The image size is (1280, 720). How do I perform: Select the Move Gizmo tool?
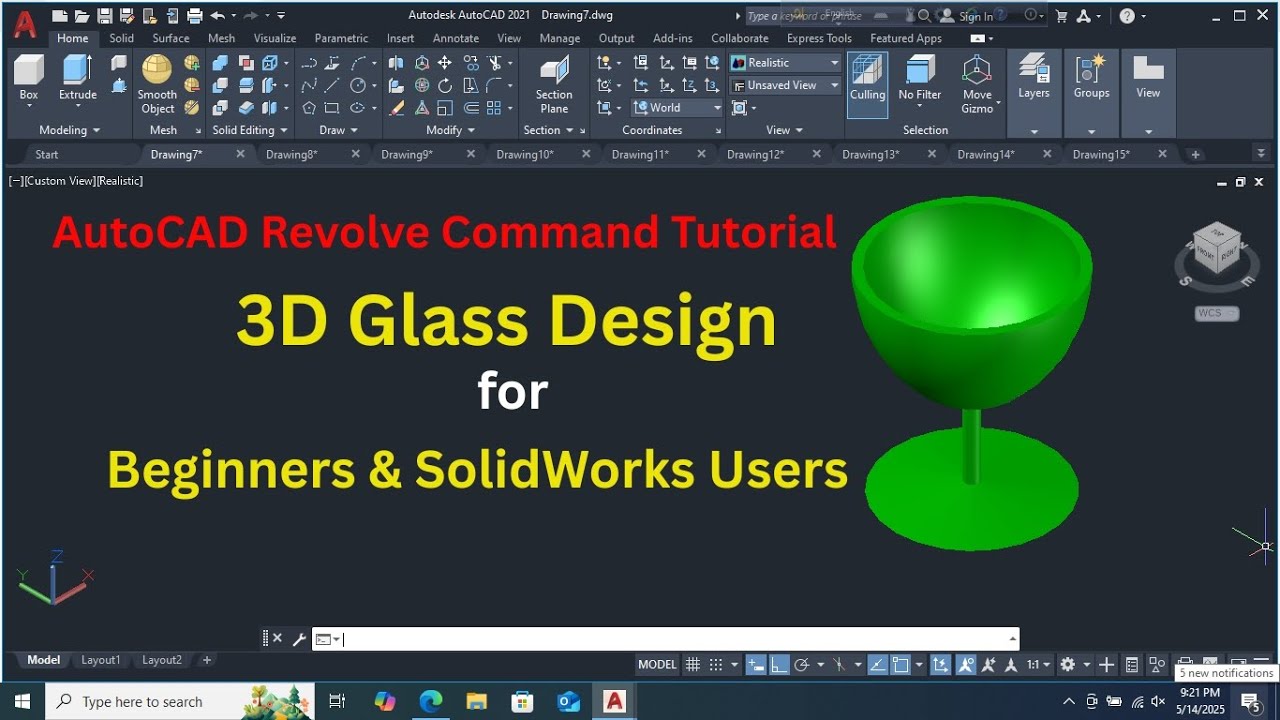[x=977, y=84]
